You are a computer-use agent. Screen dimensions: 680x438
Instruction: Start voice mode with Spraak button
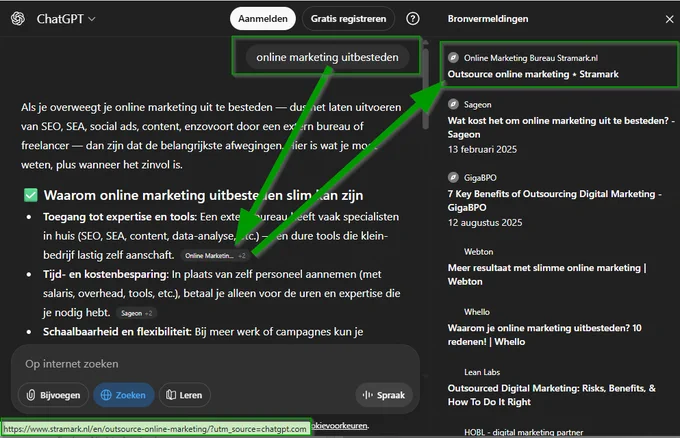tap(384, 395)
